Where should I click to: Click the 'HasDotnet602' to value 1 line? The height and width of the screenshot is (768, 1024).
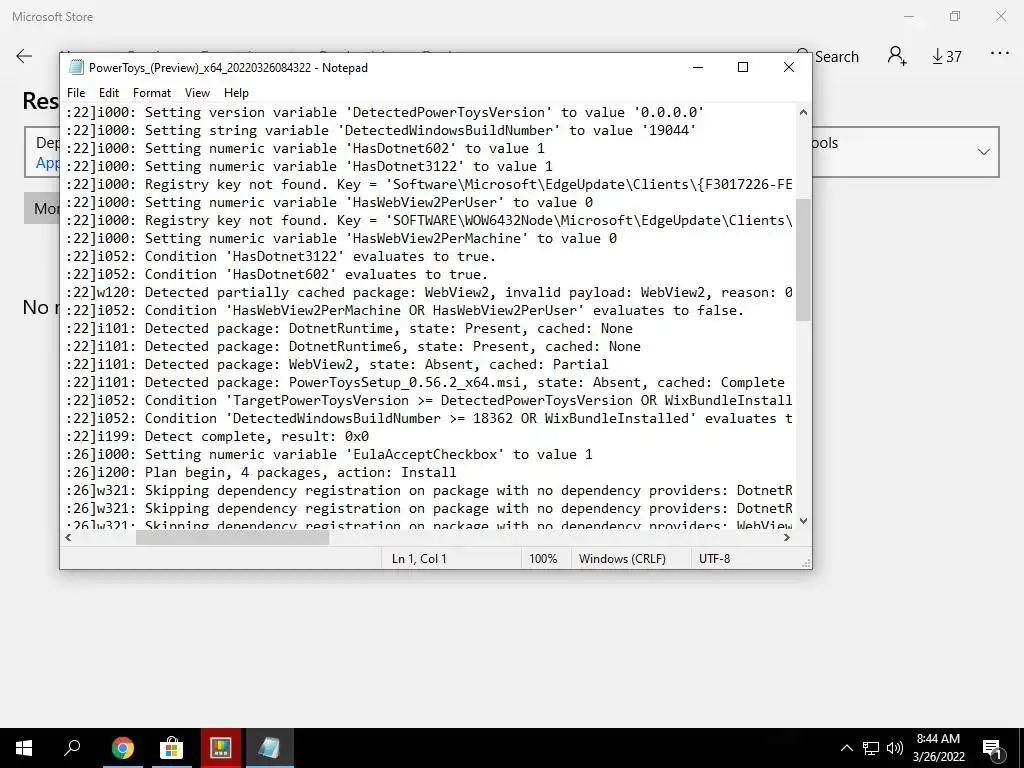click(x=305, y=148)
